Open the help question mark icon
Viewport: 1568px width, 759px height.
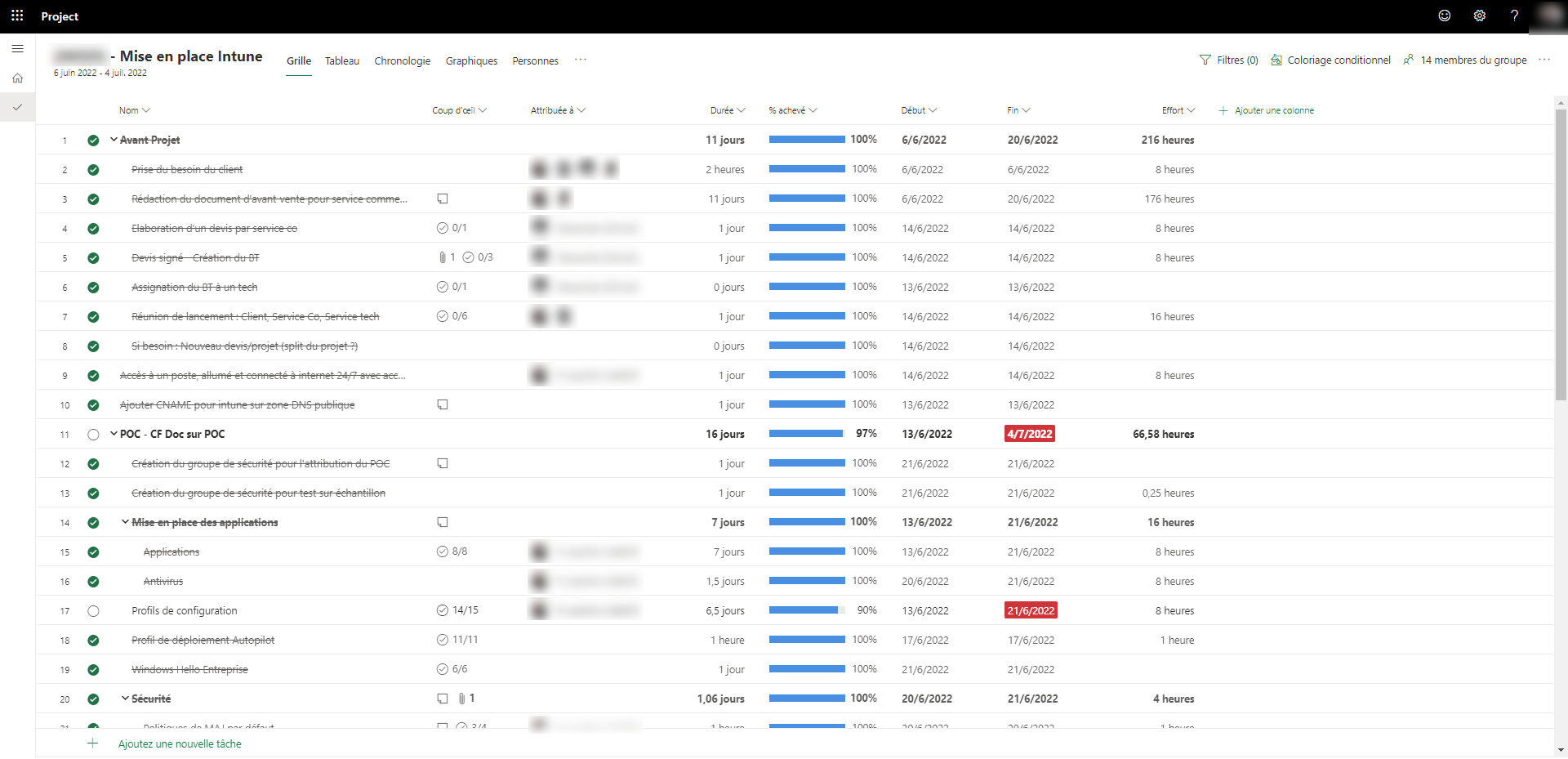[x=1514, y=16]
